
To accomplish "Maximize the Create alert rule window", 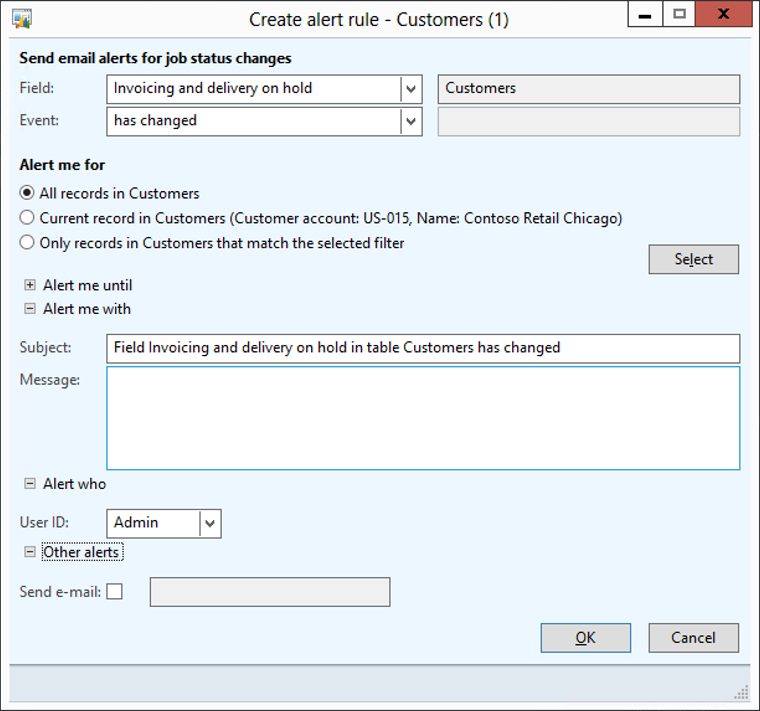I will 679,15.
